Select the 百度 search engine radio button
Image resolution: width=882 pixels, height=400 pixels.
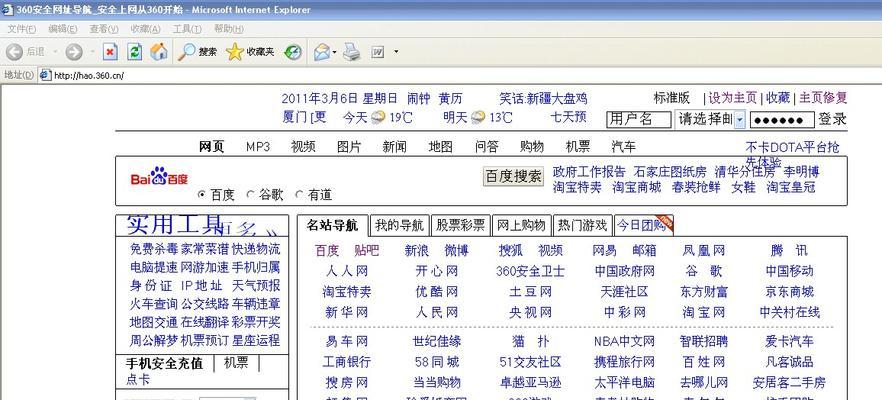(x=202, y=195)
